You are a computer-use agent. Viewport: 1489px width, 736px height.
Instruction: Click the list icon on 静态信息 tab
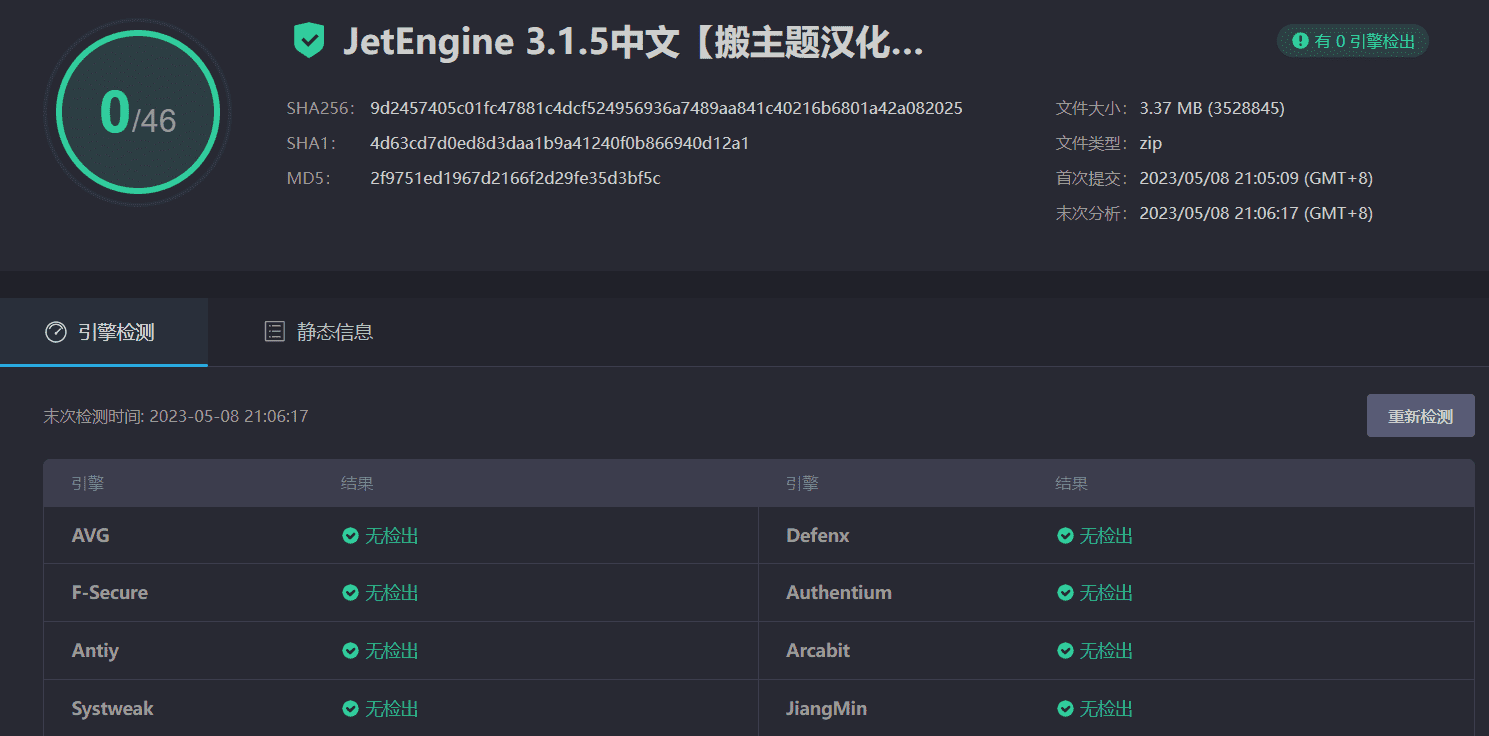click(274, 332)
